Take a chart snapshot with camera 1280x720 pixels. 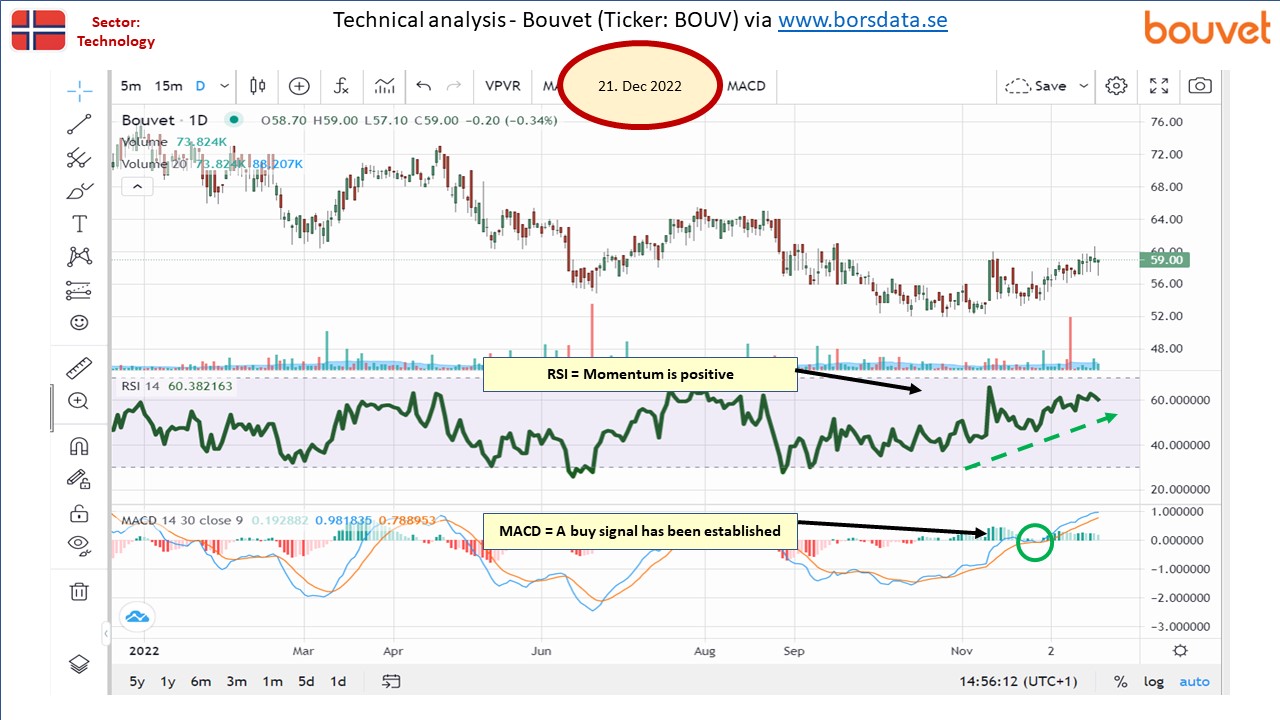click(1200, 86)
